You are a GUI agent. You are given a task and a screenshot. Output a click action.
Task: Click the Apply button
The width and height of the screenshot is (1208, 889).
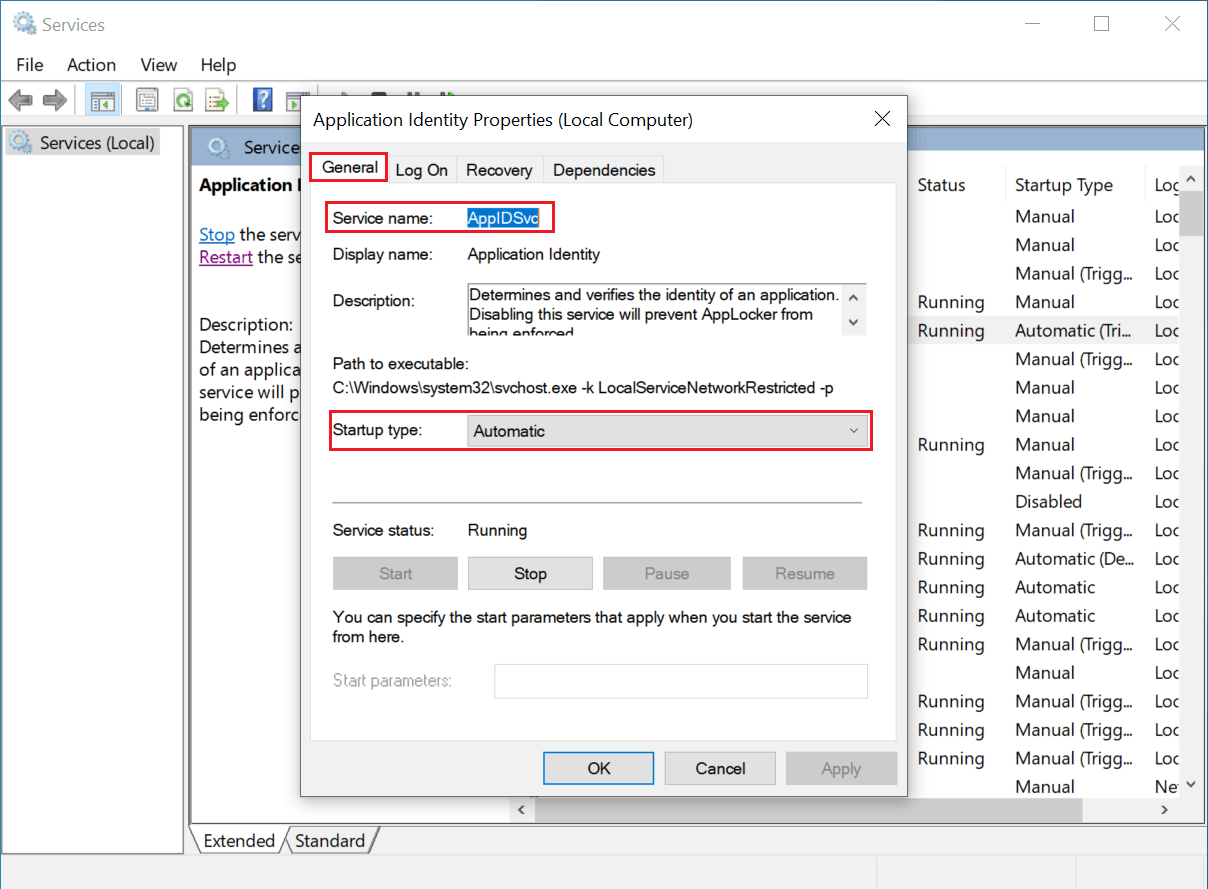[841, 768]
